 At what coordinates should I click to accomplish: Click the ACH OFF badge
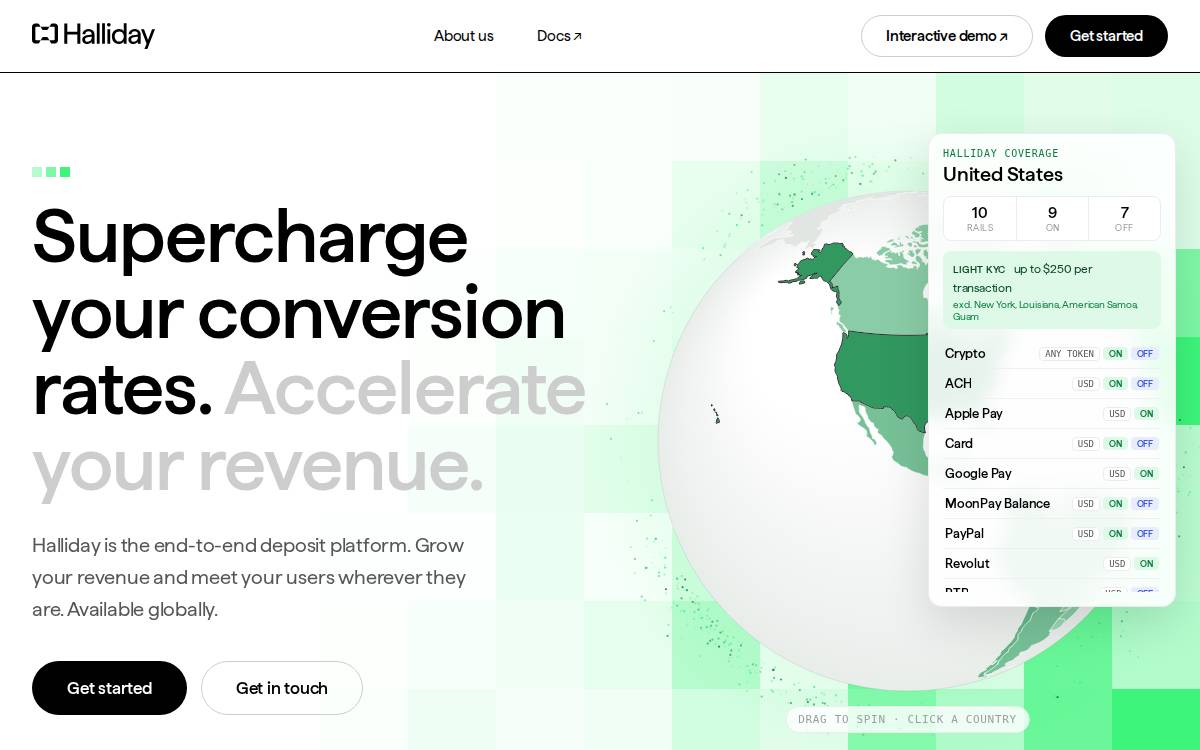coord(1145,384)
